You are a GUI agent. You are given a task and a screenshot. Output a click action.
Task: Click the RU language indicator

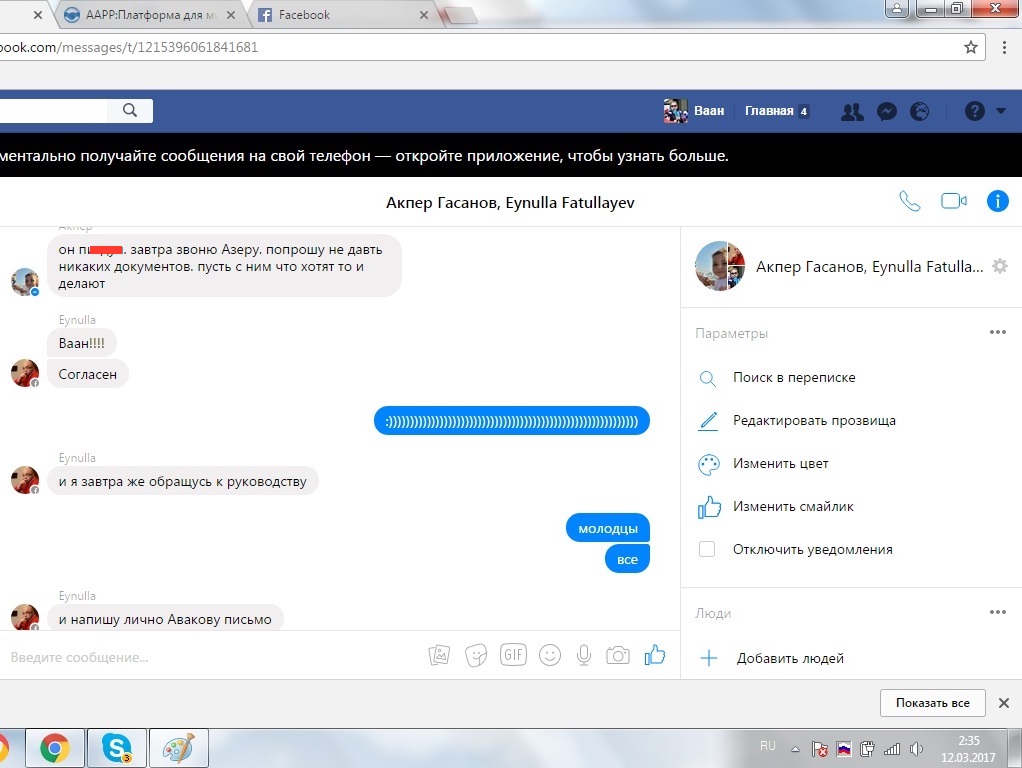(768, 745)
